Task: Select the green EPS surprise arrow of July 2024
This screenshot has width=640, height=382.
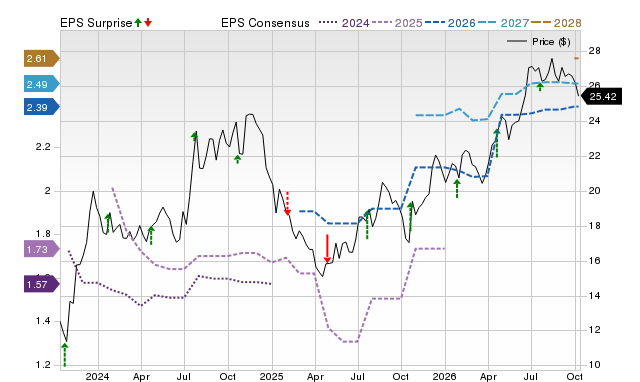Action: point(195,137)
